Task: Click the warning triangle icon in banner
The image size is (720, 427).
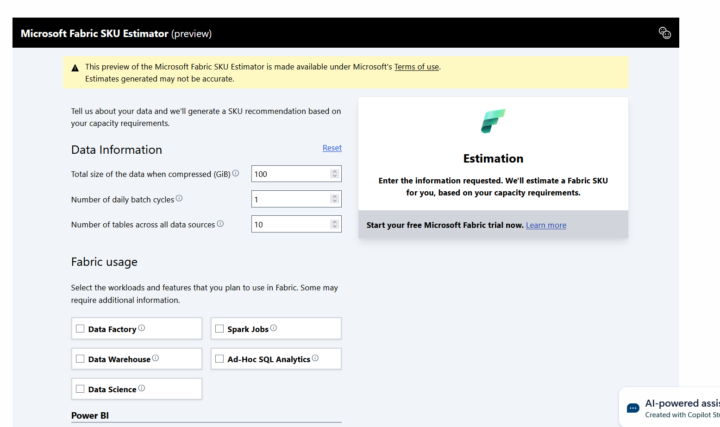Action: point(75,68)
